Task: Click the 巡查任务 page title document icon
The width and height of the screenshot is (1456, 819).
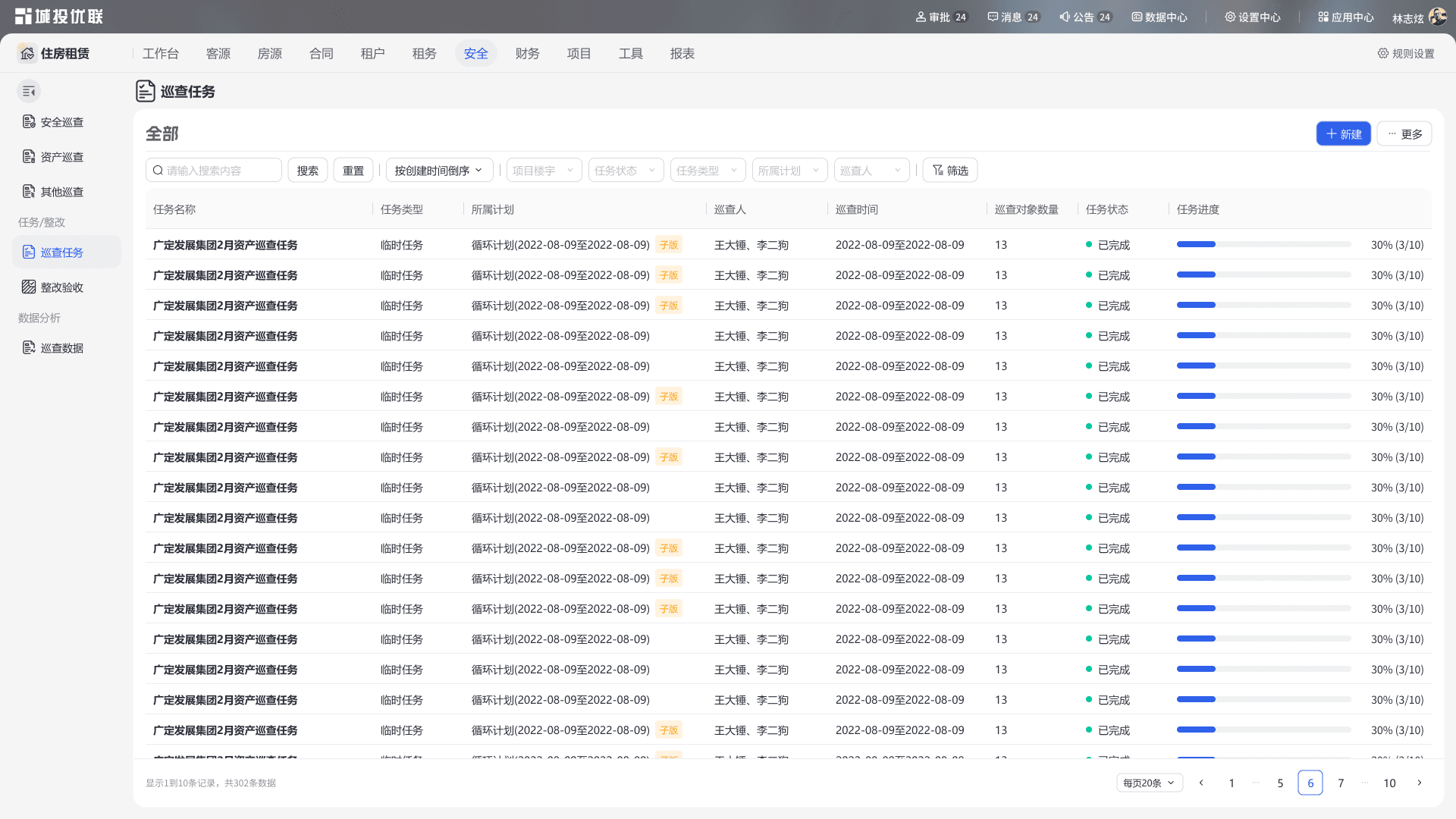Action: (x=146, y=91)
